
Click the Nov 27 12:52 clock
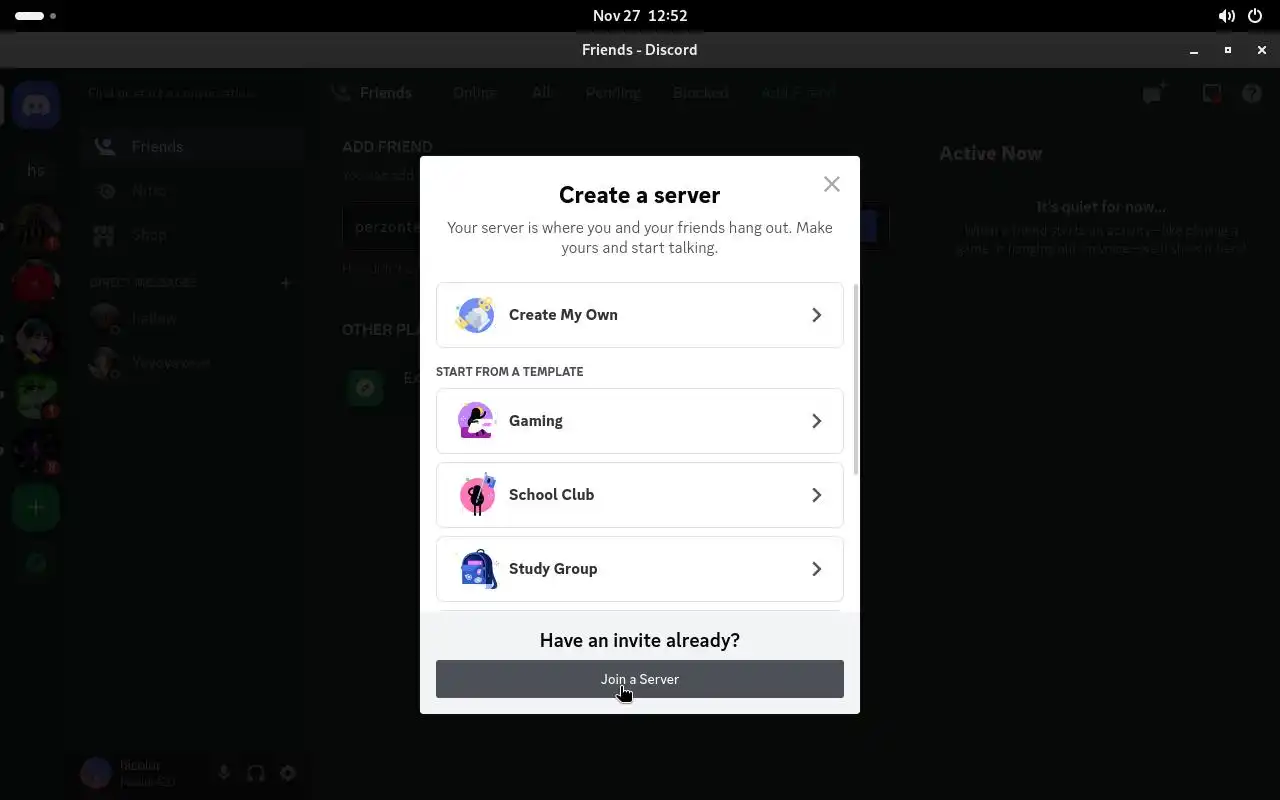[640, 16]
